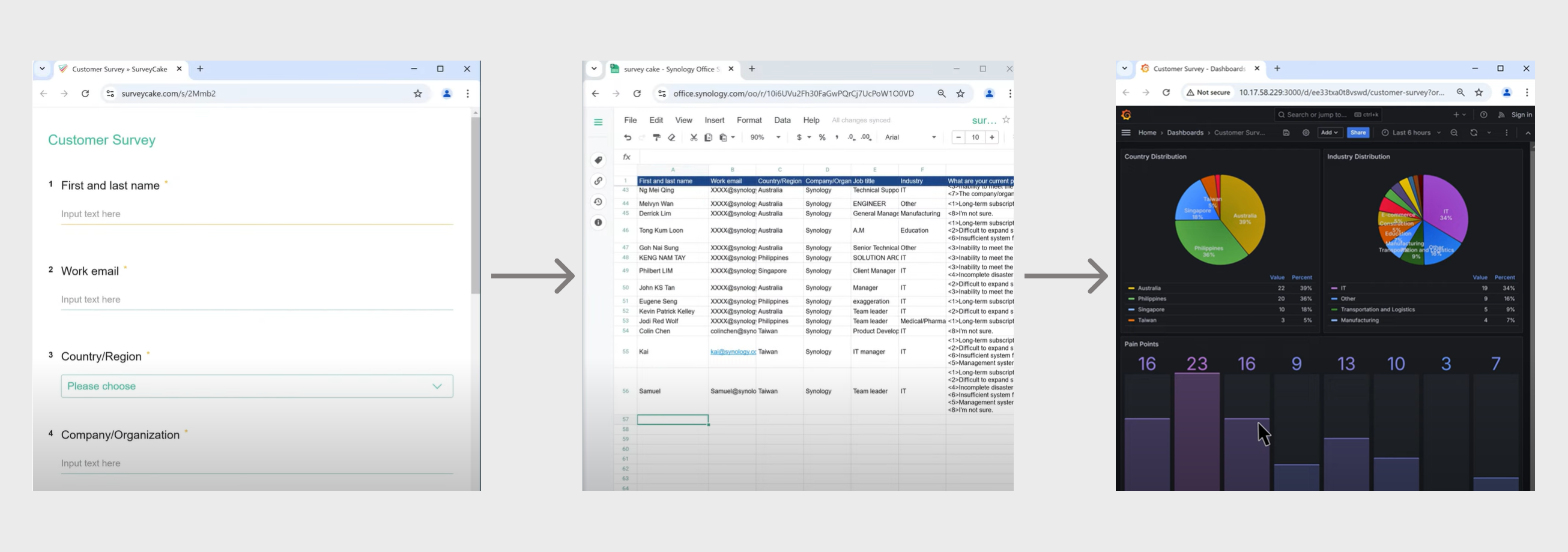Open Grafana dashboard settings gear
This screenshot has height=552, width=1568.
pos(1306,133)
